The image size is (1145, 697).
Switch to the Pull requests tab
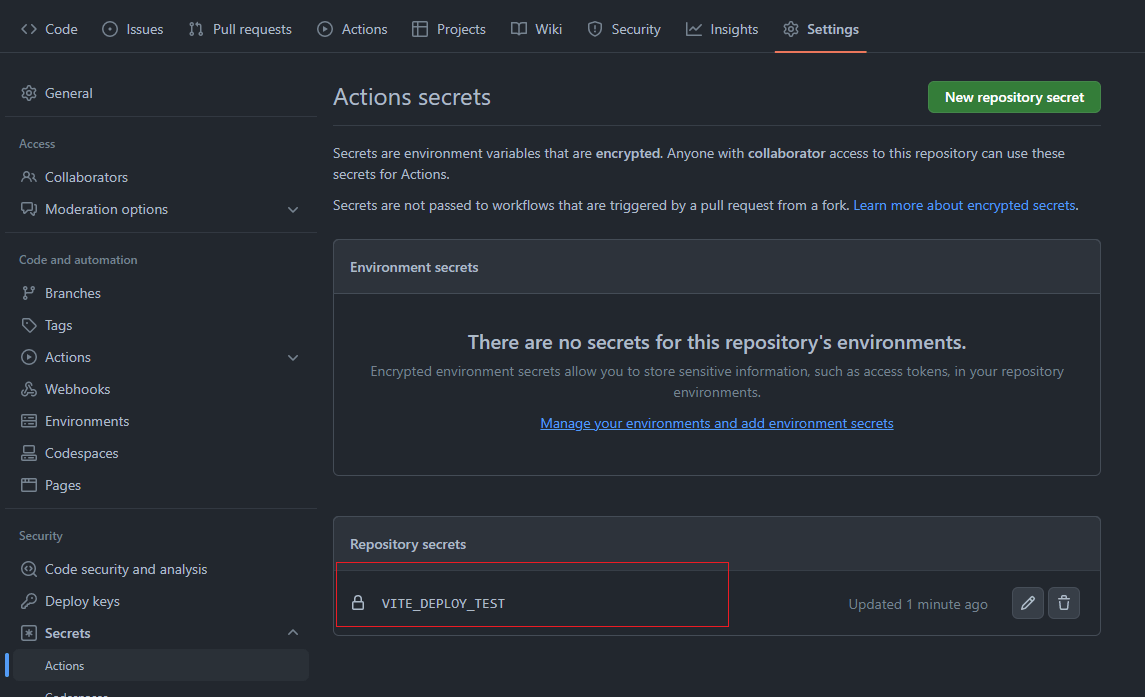pos(252,29)
